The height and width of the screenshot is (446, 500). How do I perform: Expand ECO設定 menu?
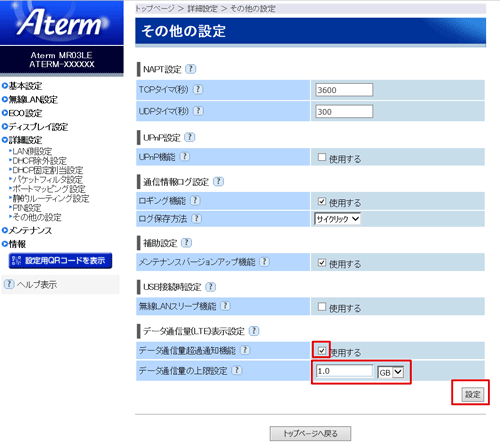tap(22, 113)
